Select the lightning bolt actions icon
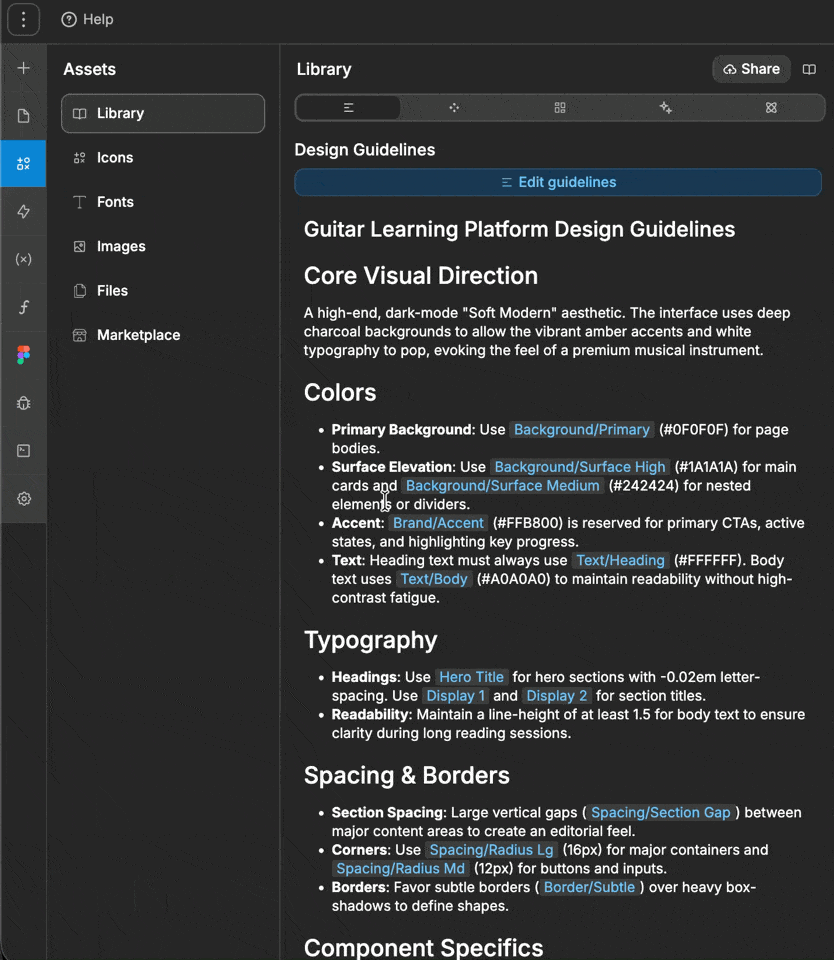The image size is (834, 960). 23,211
